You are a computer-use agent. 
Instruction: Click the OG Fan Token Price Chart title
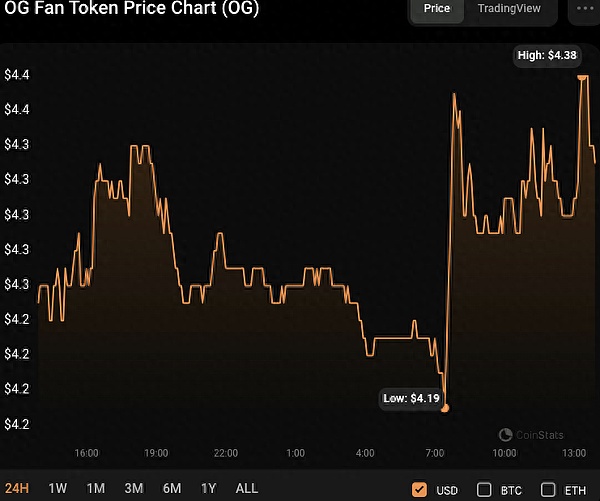pos(134,9)
